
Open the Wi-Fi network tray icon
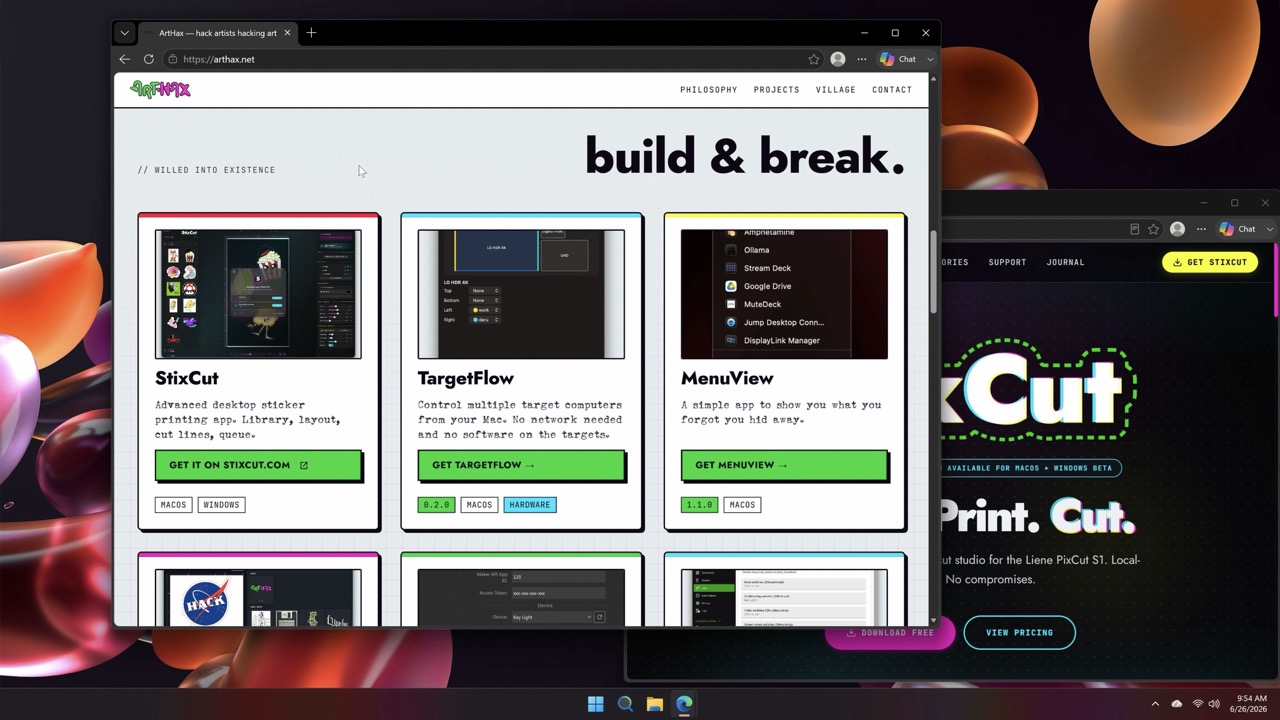tap(1198, 704)
